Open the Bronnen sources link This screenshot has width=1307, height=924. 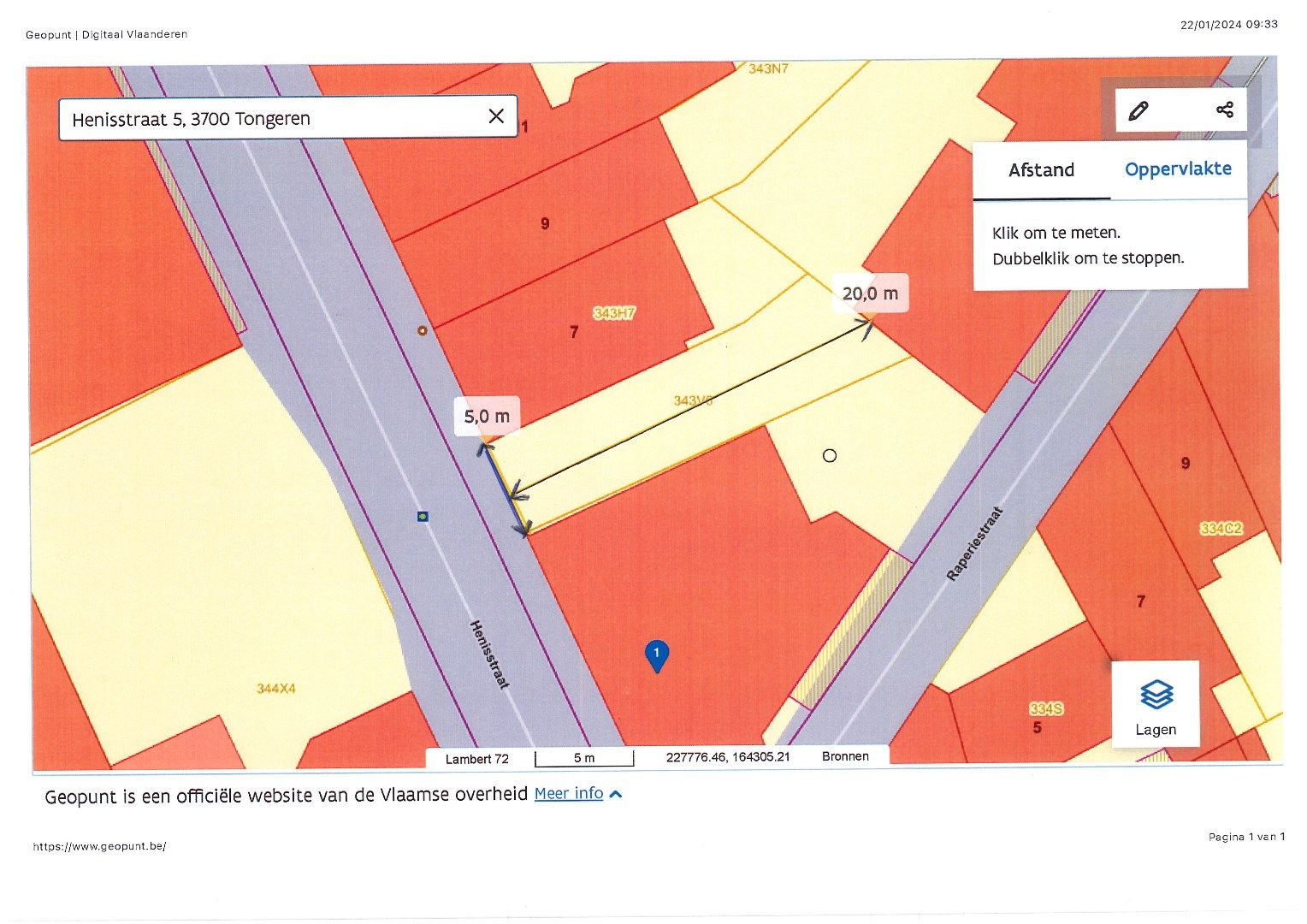point(845,756)
